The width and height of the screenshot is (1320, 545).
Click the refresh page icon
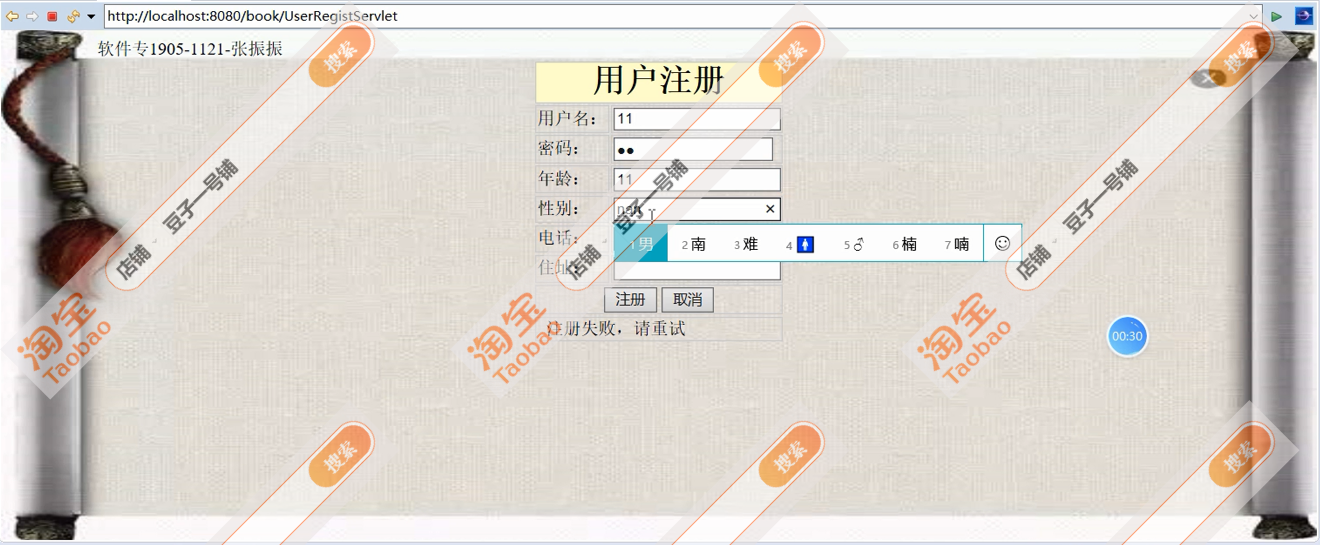click(73, 16)
